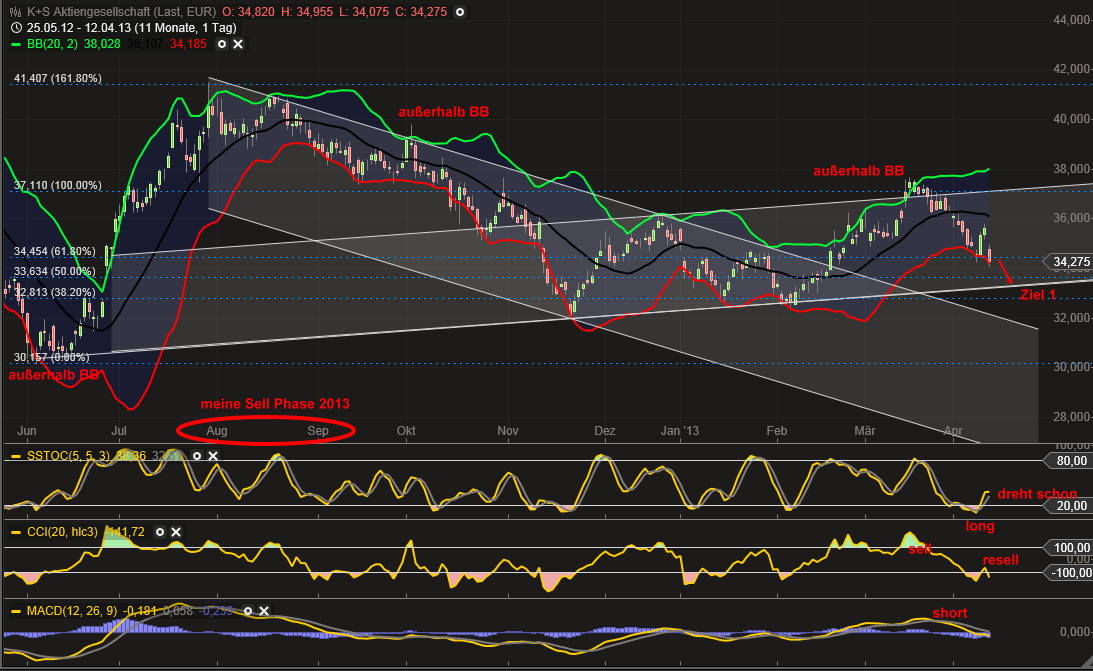Click the yellow SSTOC line color swatch
This screenshot has width=1093, height=671.
[16, 456]
